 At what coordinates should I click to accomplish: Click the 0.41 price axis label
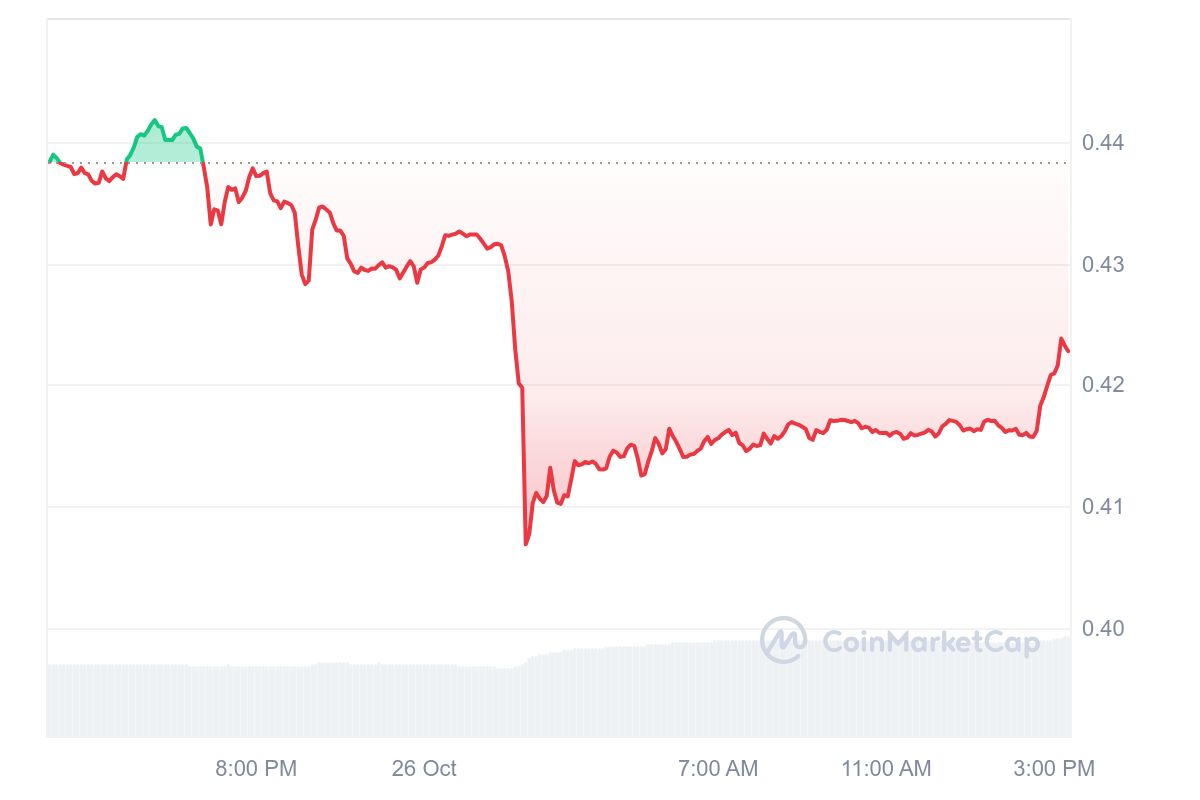point(1104,507)
